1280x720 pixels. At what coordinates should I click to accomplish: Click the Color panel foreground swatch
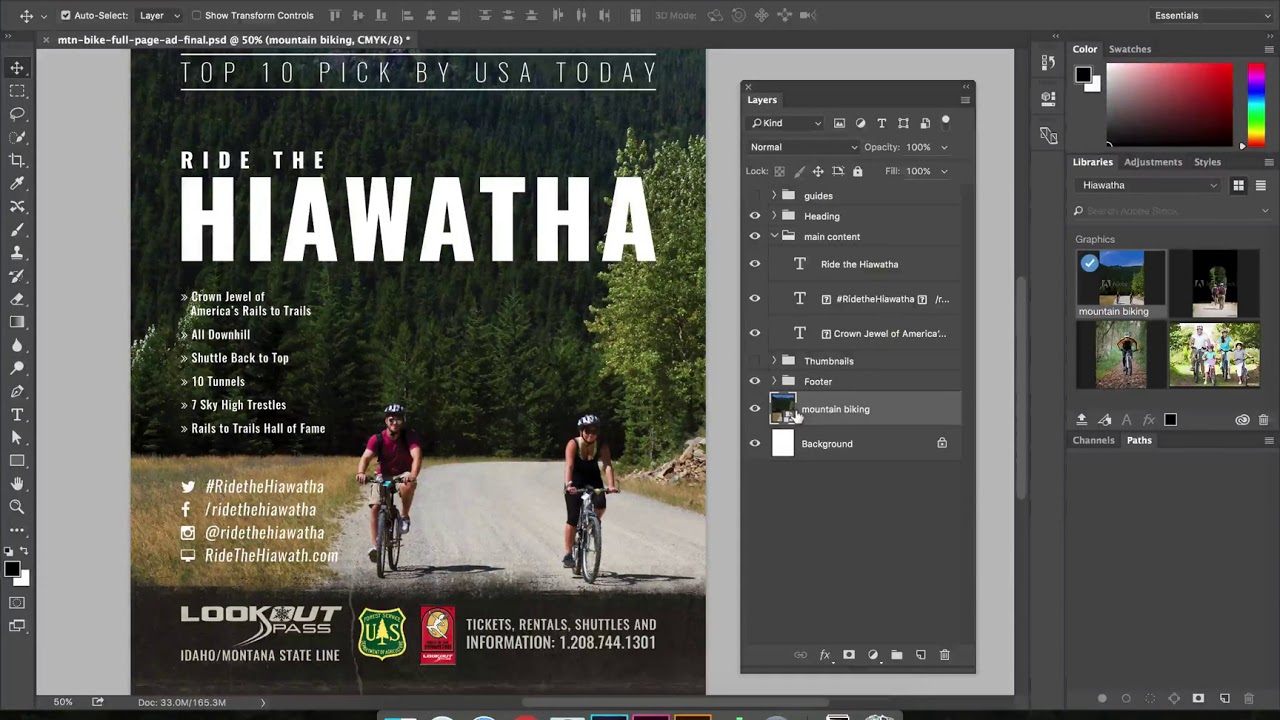tap(1083, 74)
